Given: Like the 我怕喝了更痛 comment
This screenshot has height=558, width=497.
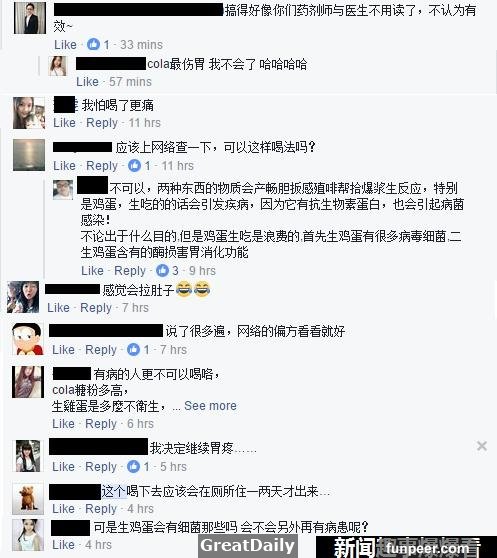Looking at the screenshot, I should click(64, 123).
